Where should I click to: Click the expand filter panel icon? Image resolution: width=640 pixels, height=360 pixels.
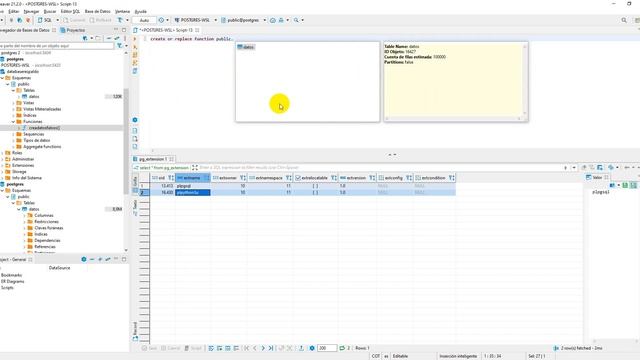[x=195, y=168]
